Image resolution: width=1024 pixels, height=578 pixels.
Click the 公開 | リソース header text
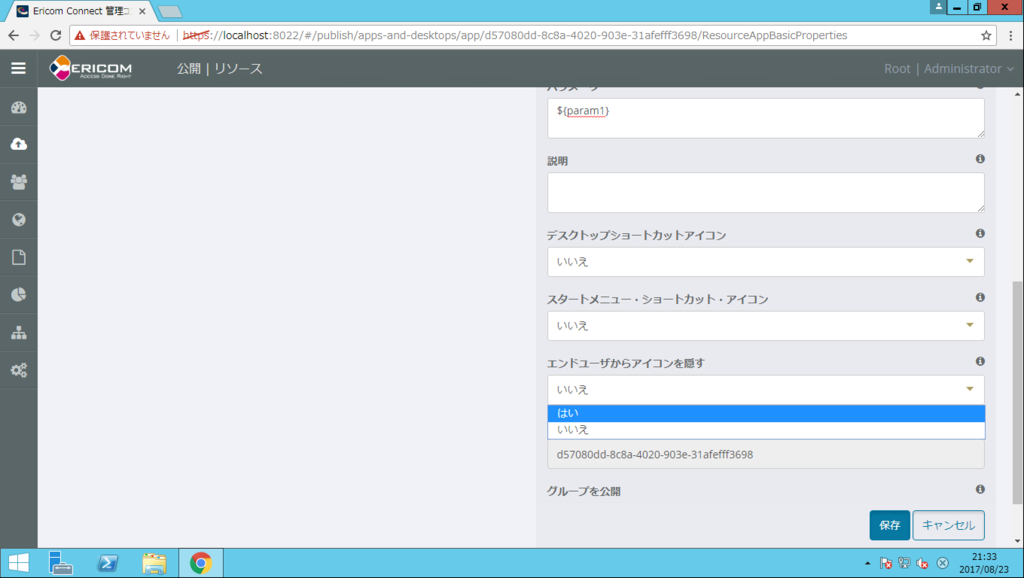coord(219,69)
